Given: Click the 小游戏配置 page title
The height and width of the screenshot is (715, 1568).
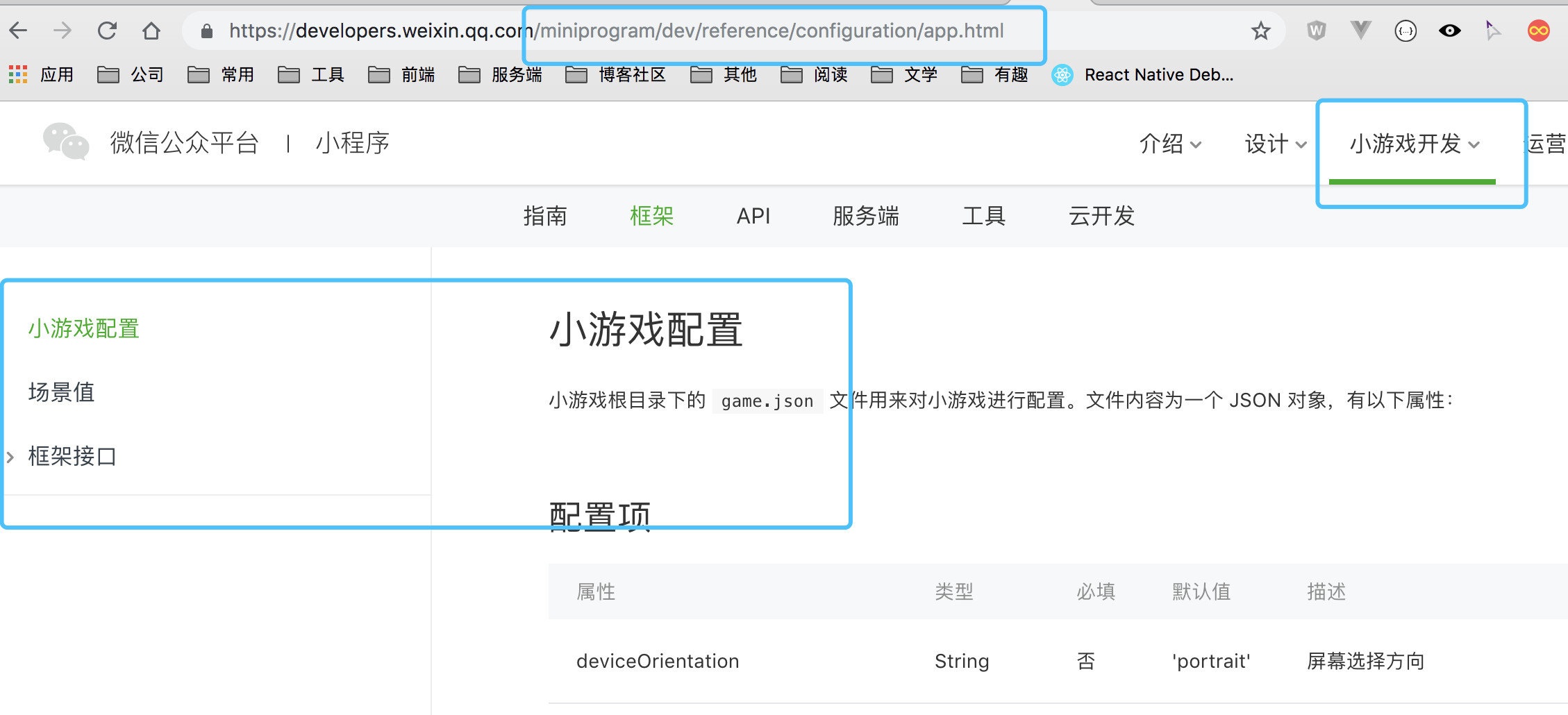Looking at the screenshot, I should pos(646,329).
